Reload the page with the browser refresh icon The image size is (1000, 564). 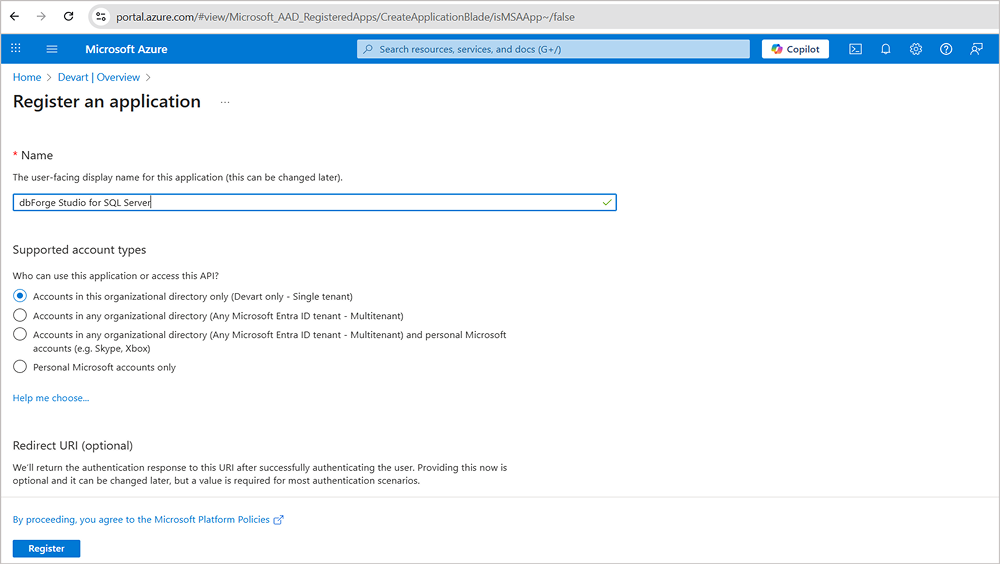point(69,17)
